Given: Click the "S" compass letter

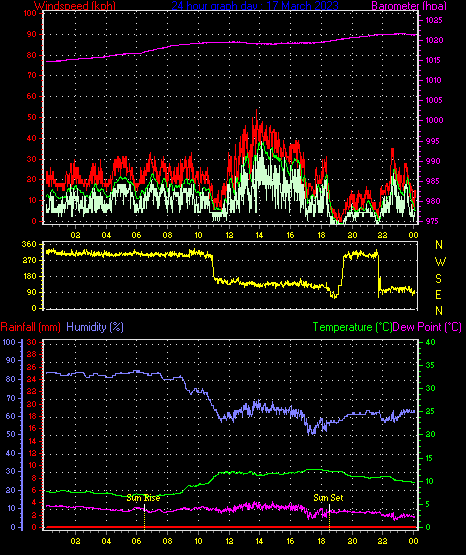Looking at the screenshot, I should click(x=438, y=279).
